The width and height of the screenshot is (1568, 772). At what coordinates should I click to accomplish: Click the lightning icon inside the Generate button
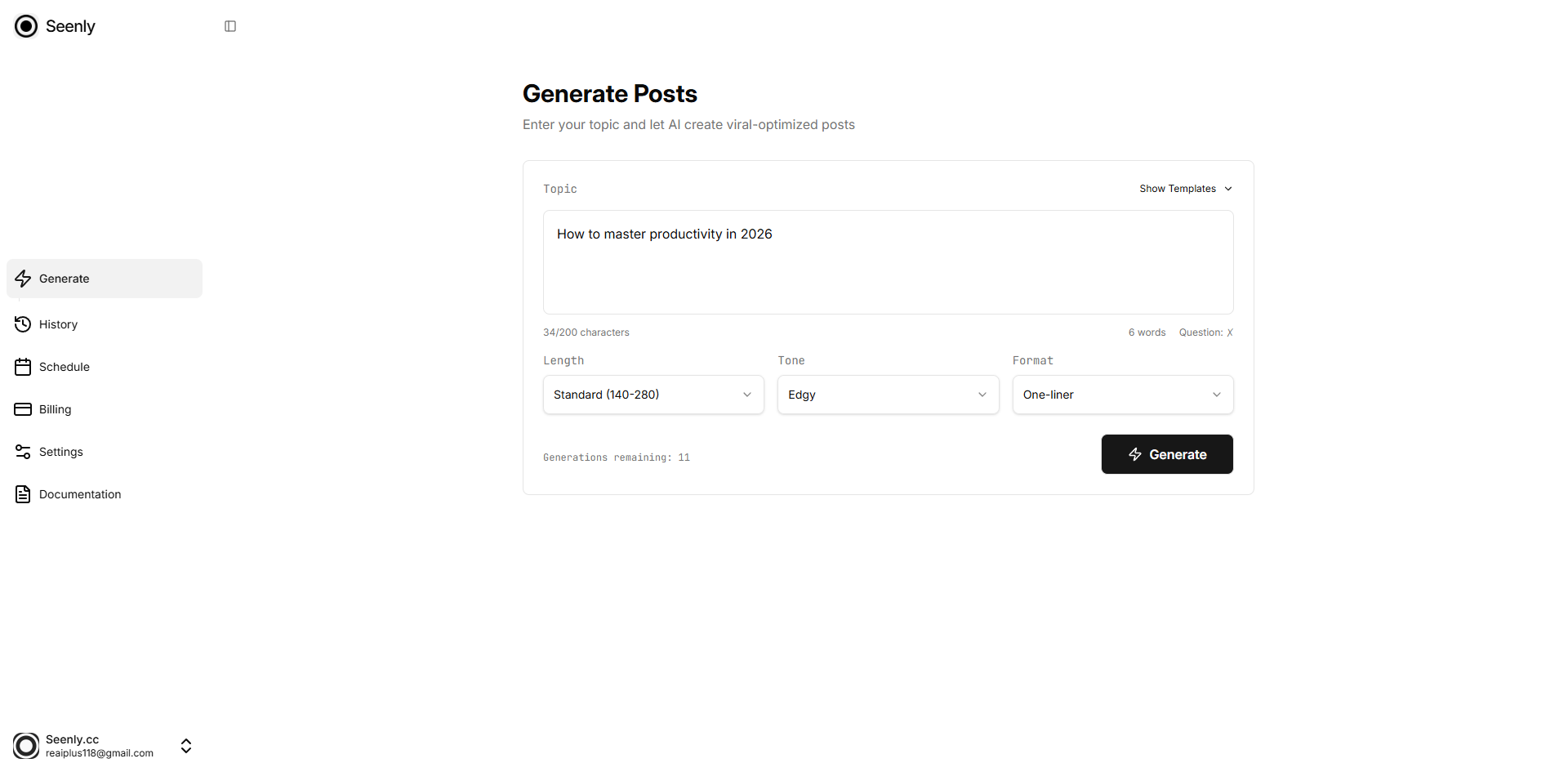click(1135, 454)
